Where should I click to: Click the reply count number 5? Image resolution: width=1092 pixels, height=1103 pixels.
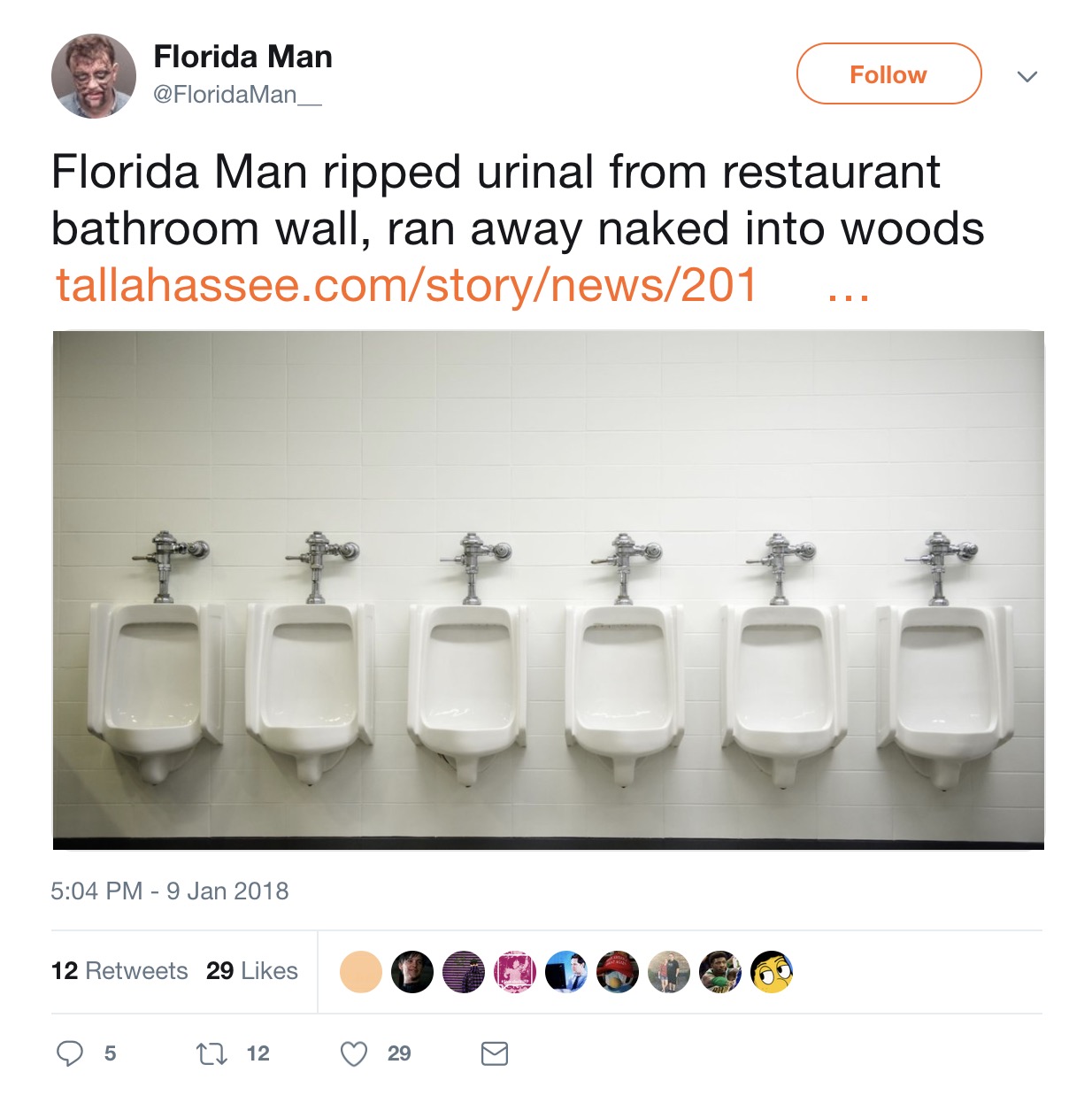(109, 1053)
